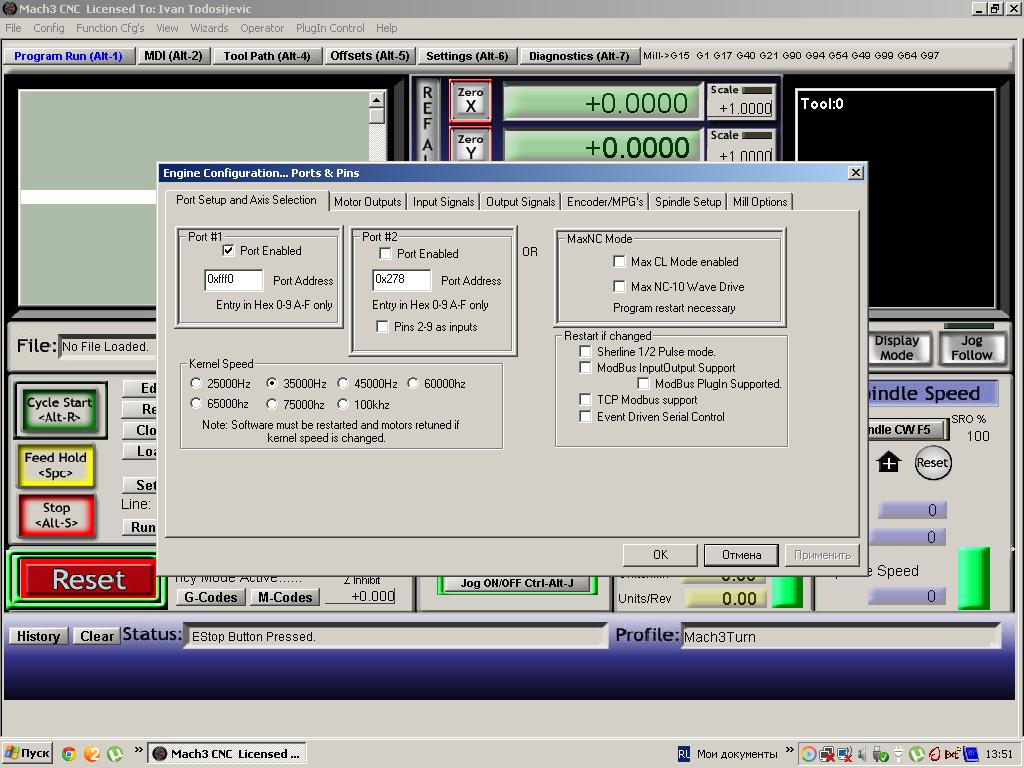
Task: Open the Config menu
Action: click(49, 28)
